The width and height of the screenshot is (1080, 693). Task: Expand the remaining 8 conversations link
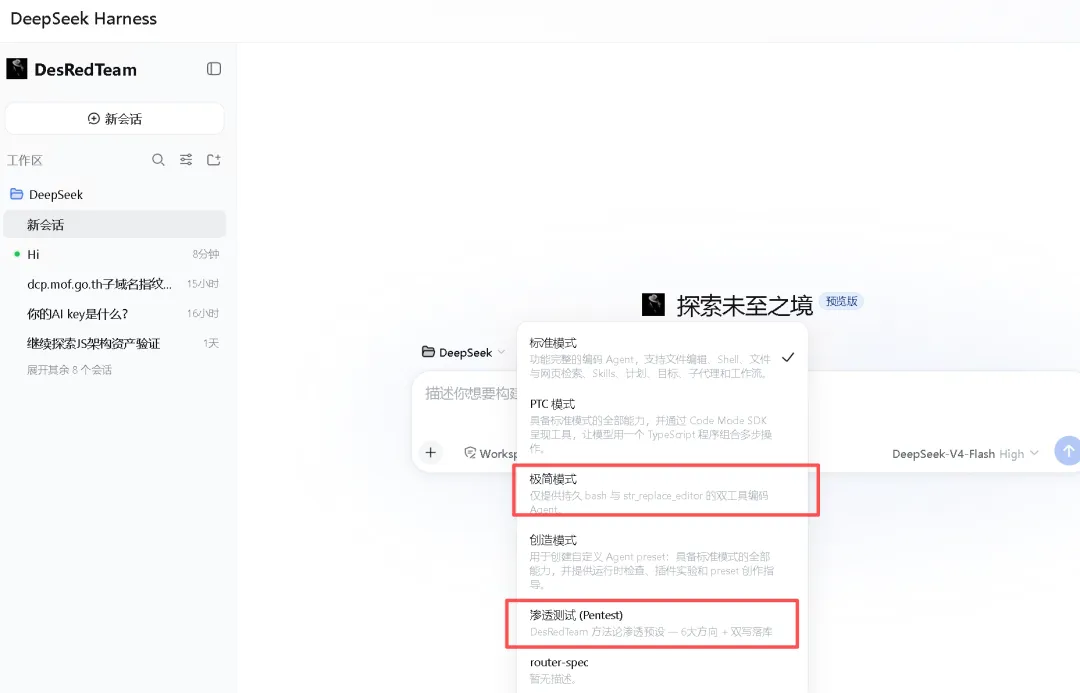tap(69, 370)
